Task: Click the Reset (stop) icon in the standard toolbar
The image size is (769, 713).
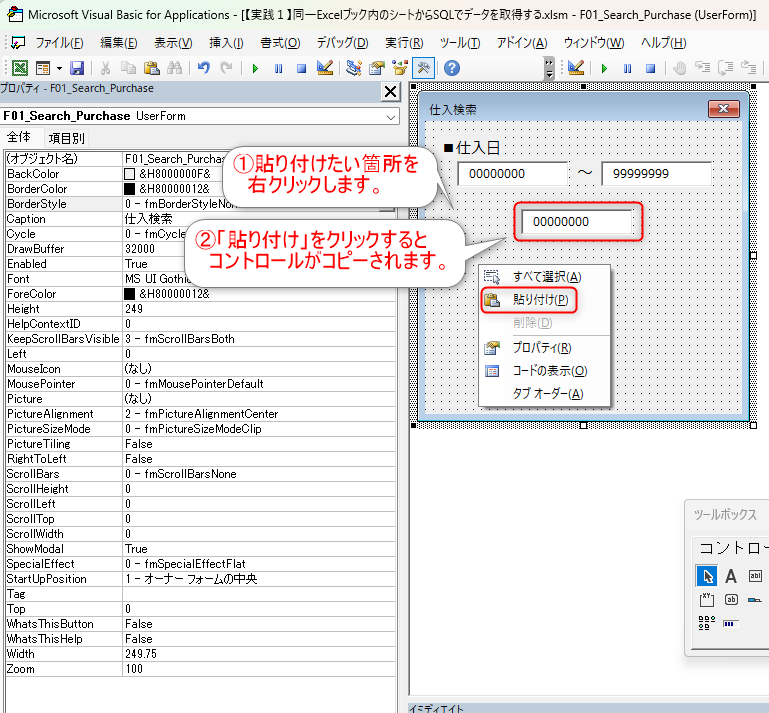Action: tap(302, 68)
